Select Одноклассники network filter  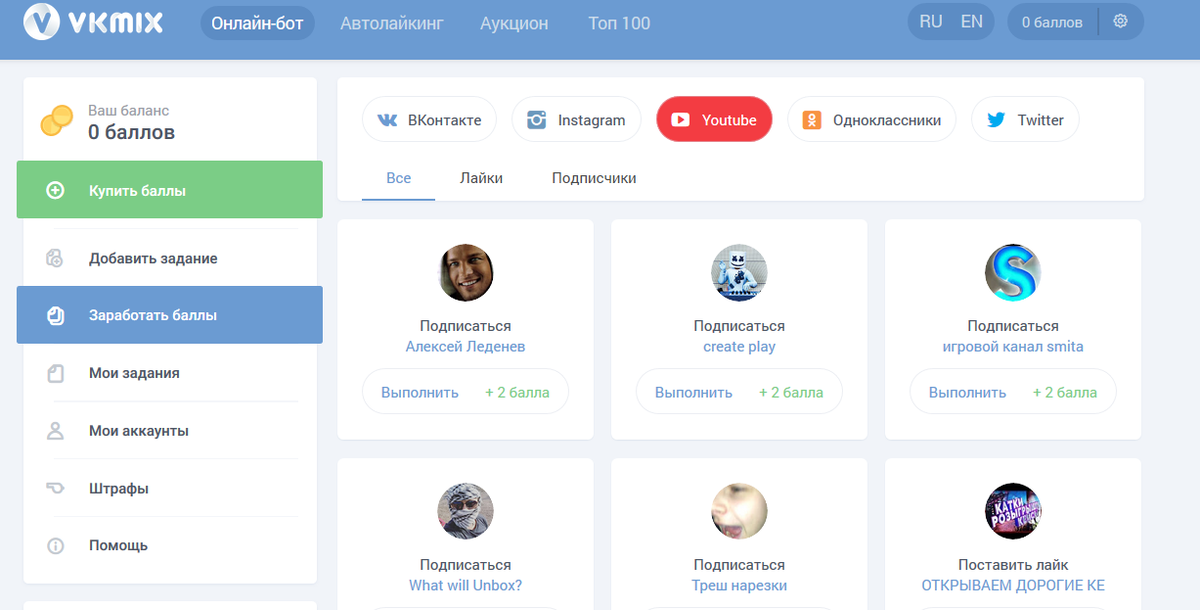pyautogui.click(x=872, y=120)
